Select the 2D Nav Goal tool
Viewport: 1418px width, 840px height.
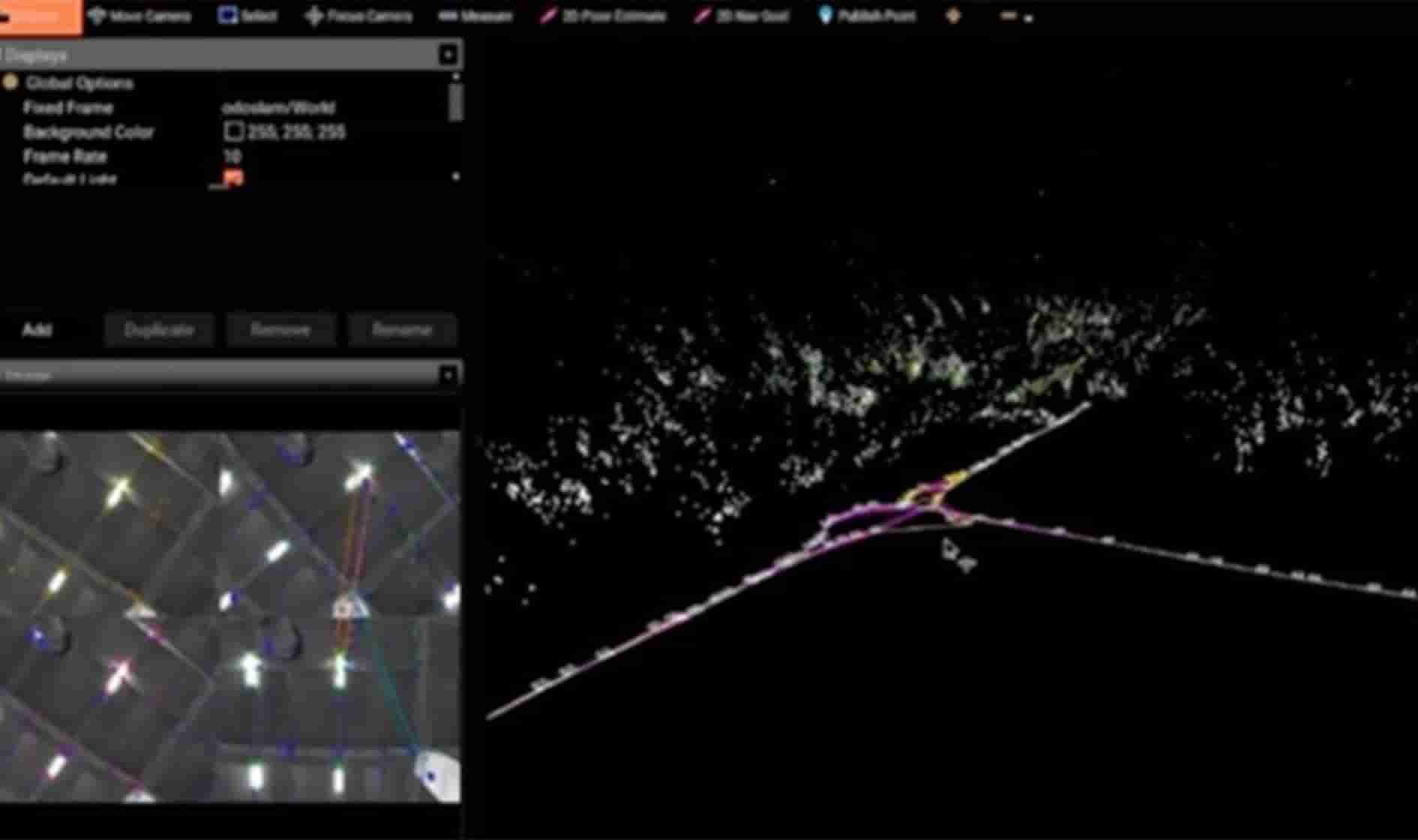pos(741,16)
